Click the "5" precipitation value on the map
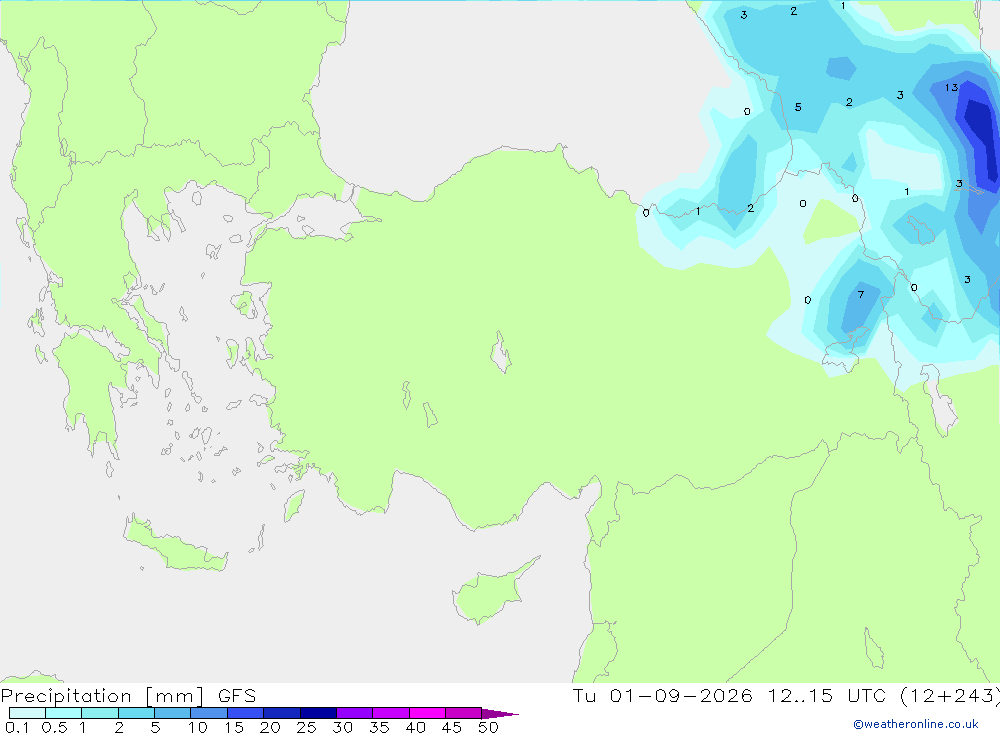This screenshot has height=733, width=1000. 798,107
